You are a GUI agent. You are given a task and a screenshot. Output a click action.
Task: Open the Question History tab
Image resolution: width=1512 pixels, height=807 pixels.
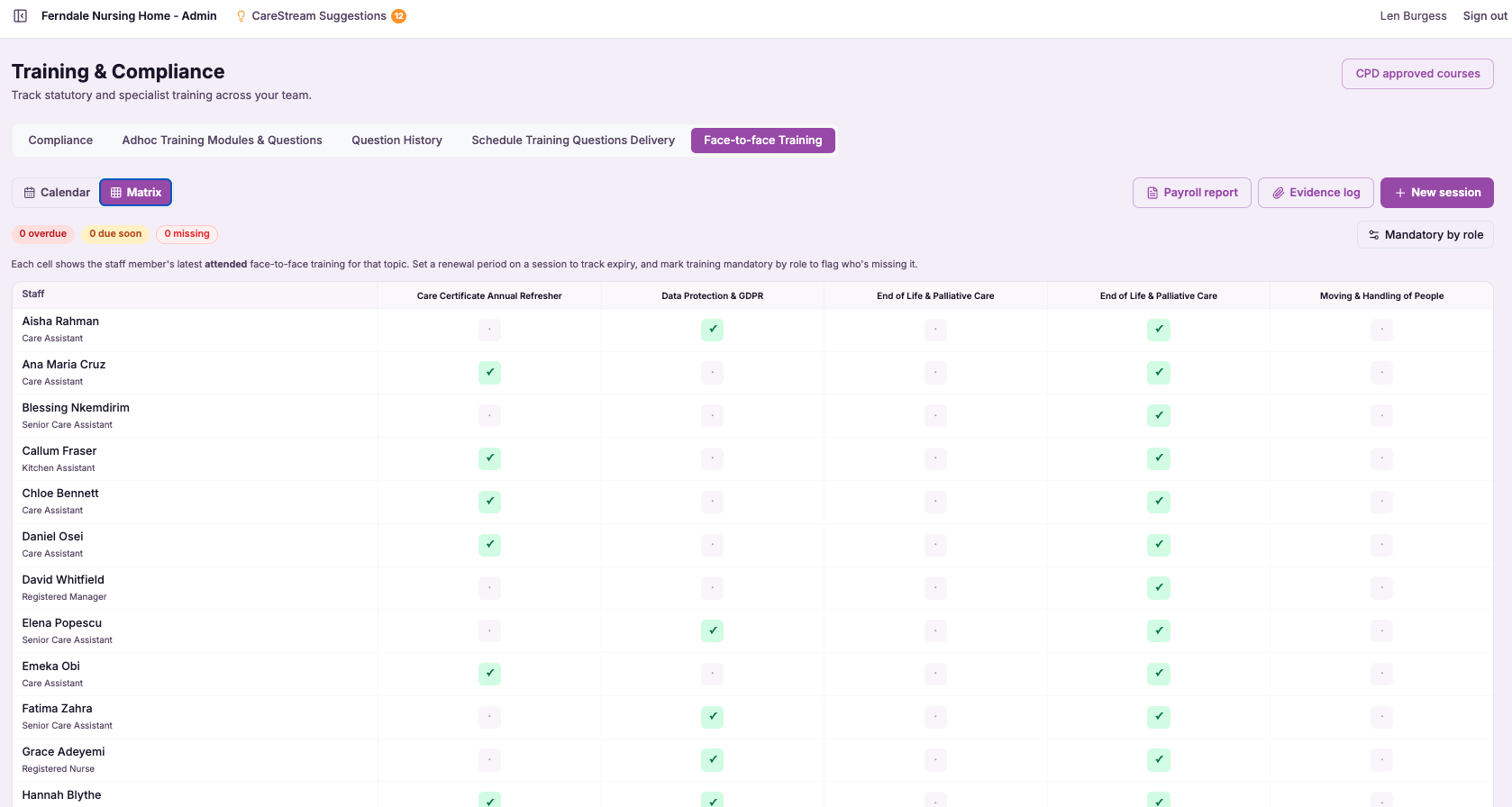click(396, 141)
